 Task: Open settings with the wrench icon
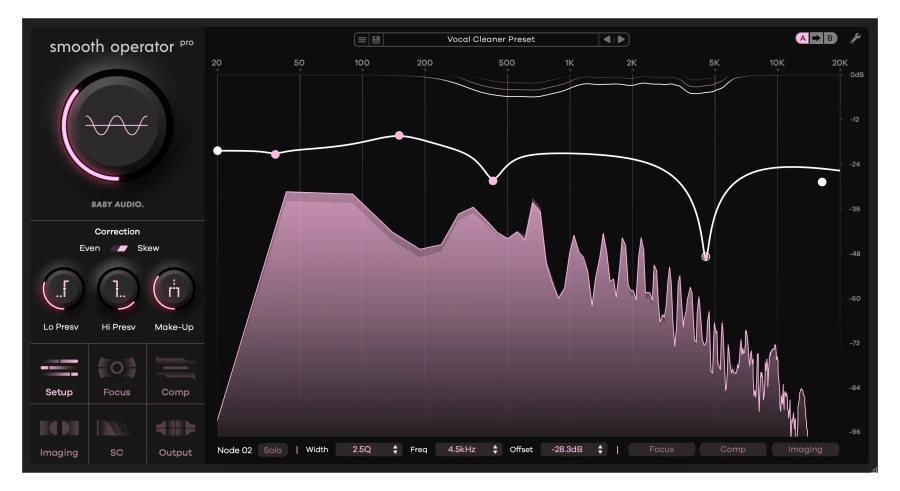855,38
